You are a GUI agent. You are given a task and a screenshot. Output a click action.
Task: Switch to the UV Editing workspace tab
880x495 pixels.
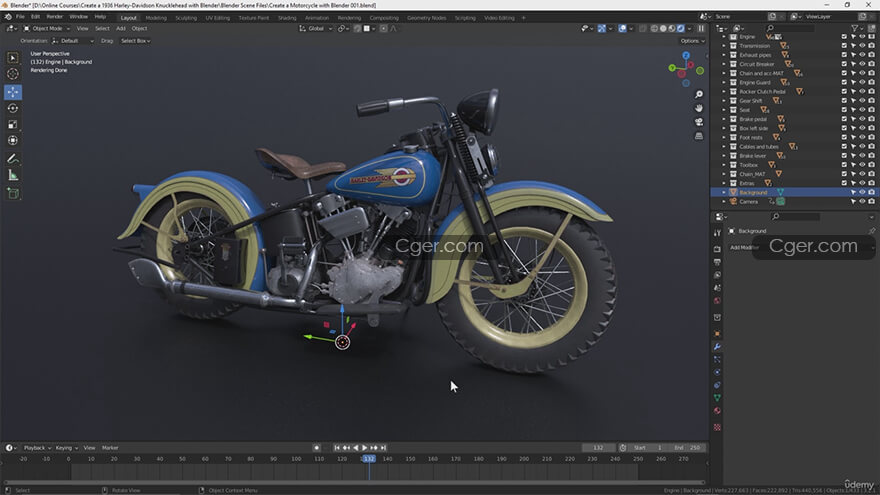[x=218, y=18]
